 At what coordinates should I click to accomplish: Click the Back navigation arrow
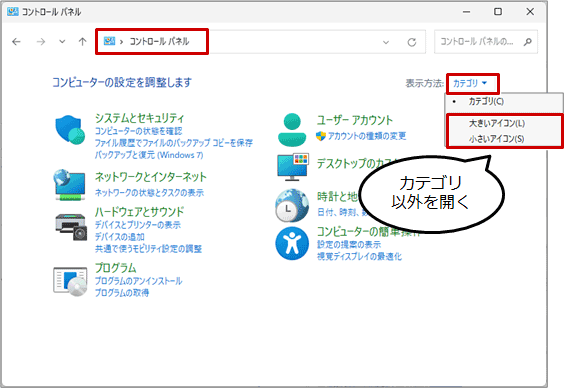(x=16, y=42)
